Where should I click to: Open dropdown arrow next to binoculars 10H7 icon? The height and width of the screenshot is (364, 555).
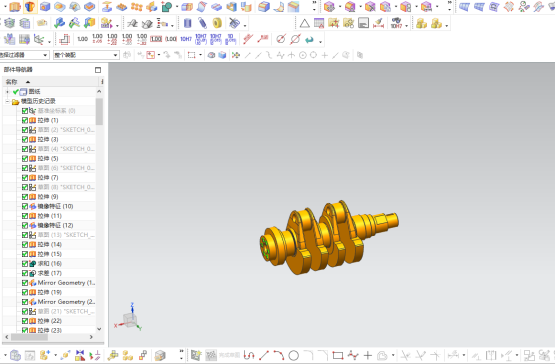406,25
